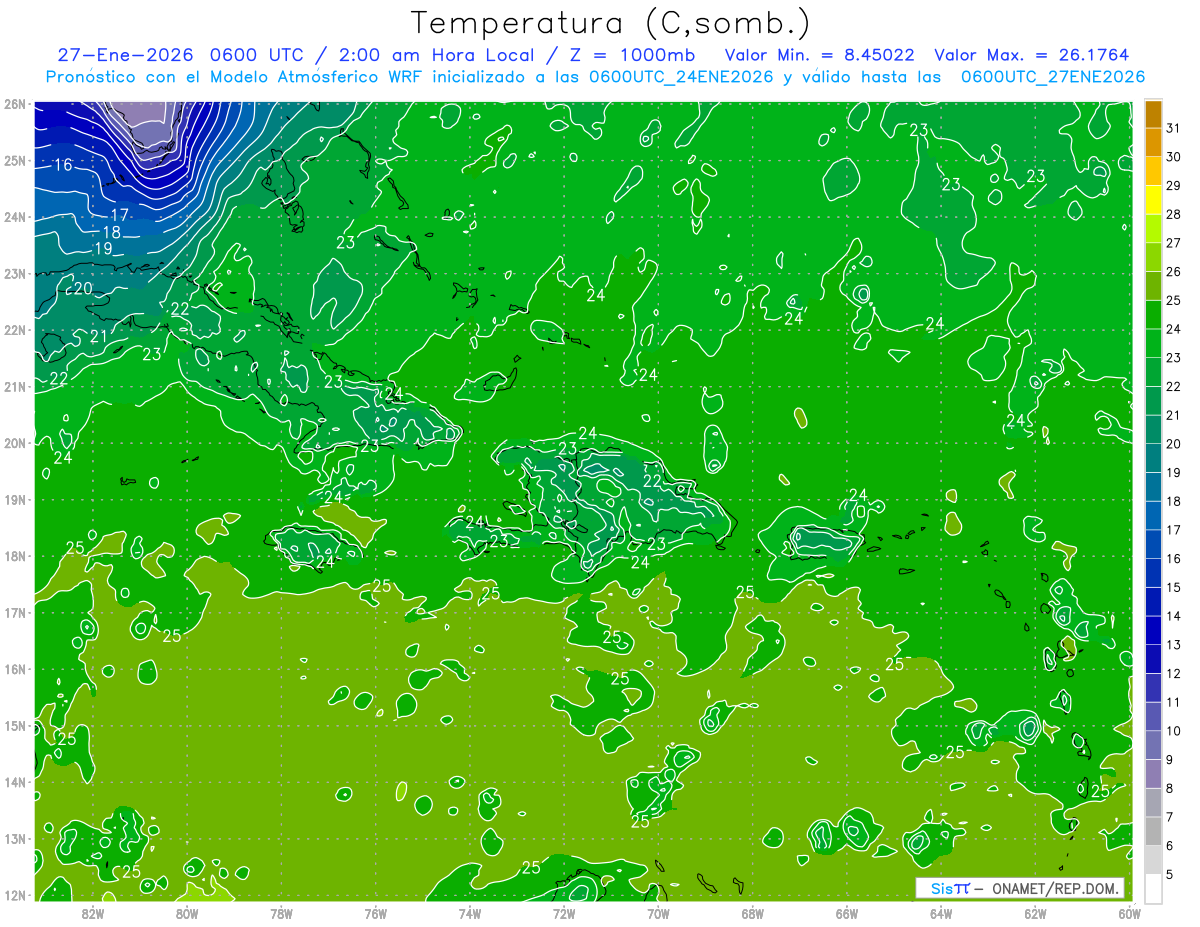This screenshot has height=927, width=1200.
Task: Click the '82W' longitude axis label
Action: click(x=92, y=912)
